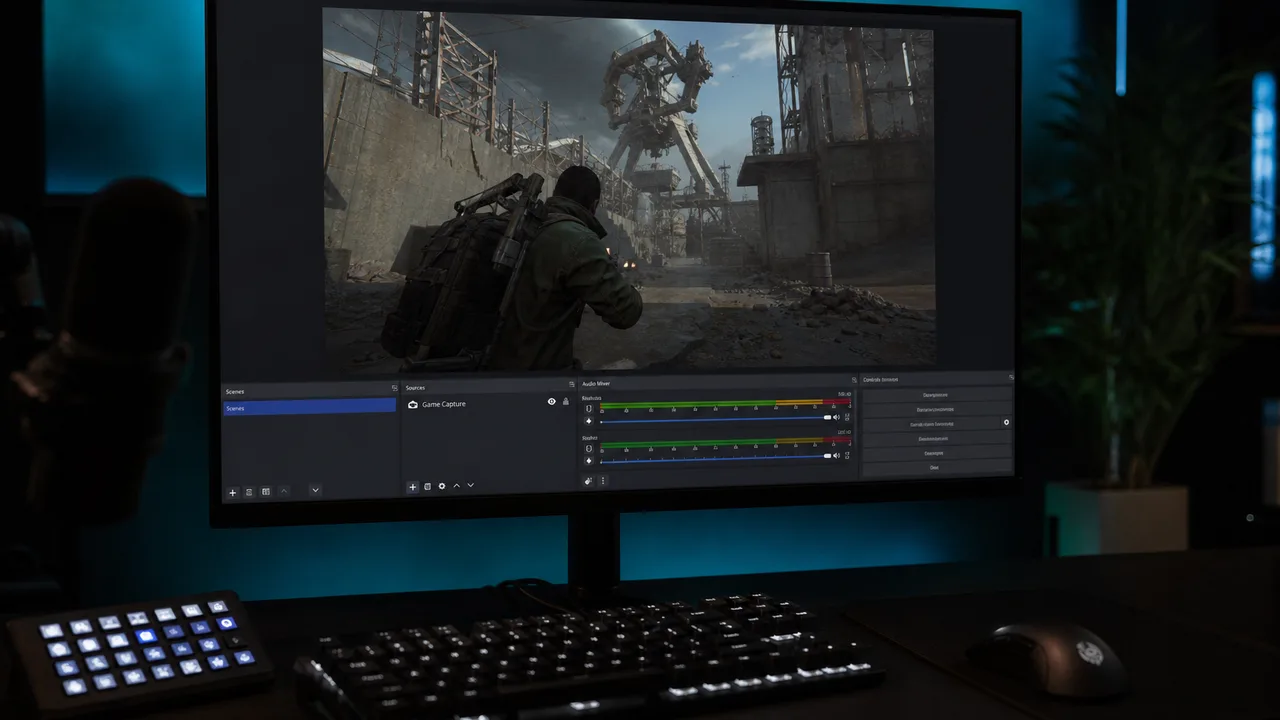
Task: Click the second button in Controls panel
Action: [x=936, y=409]
